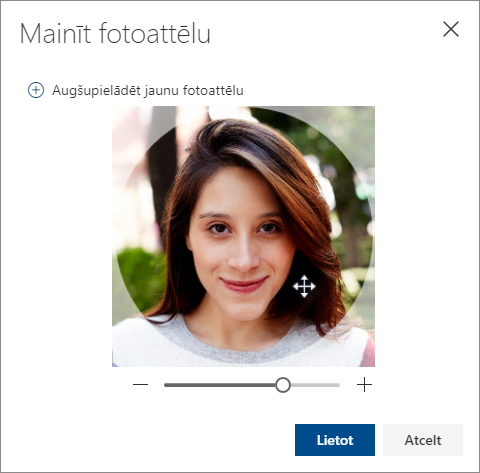Open Augšupielādēt jaunu fotoattēlu link

(x=148, y=90)
